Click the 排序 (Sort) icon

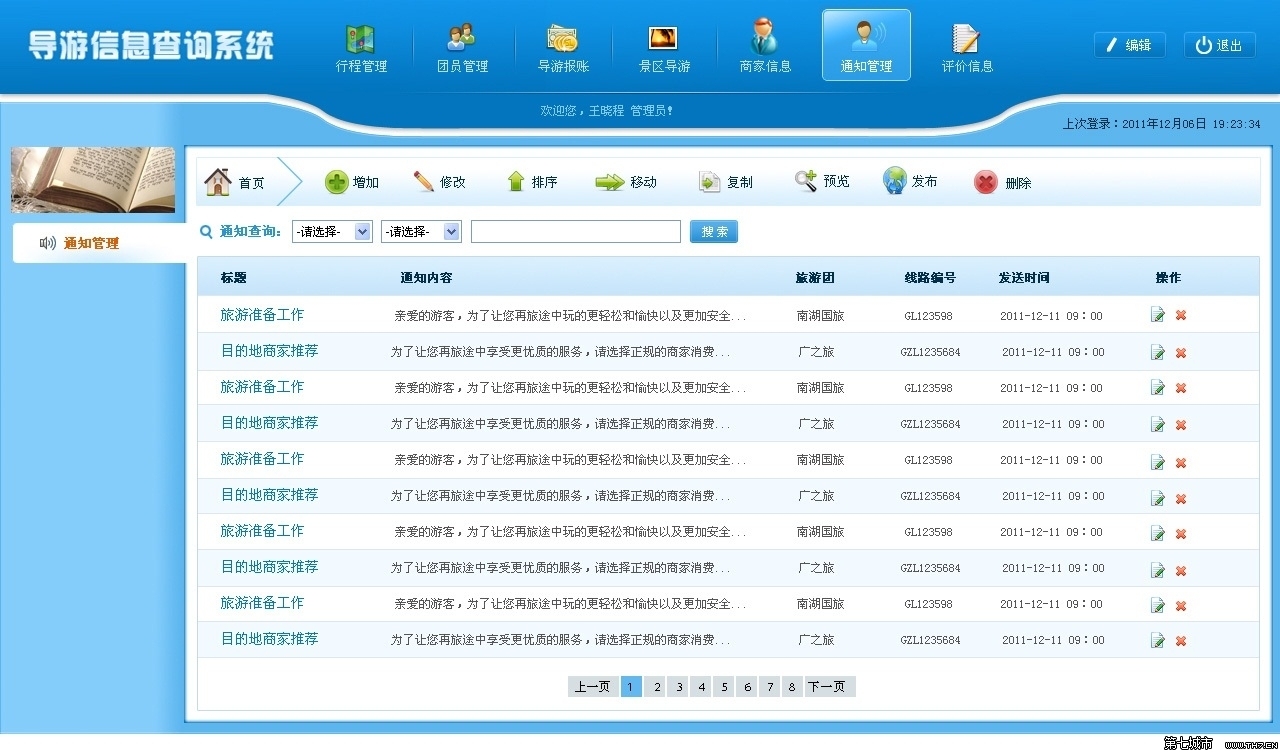533,181
